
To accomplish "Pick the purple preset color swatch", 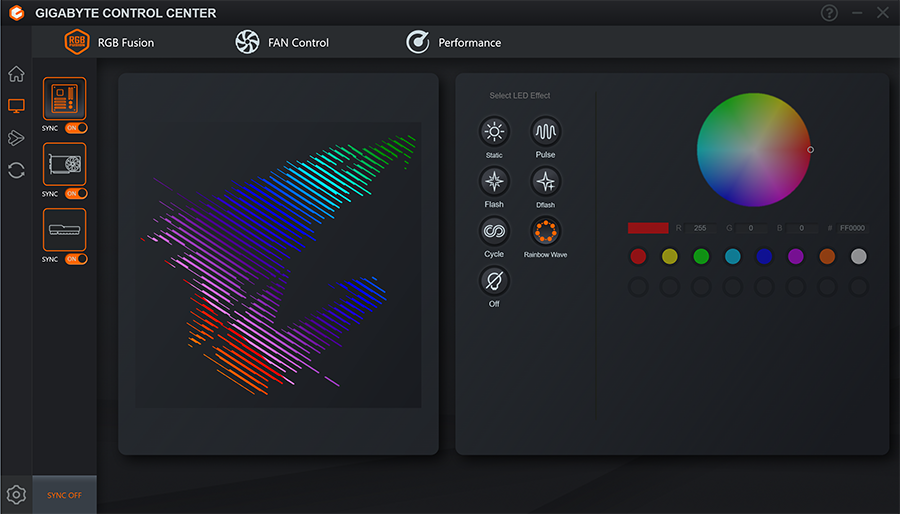I will [x=796, y=256].
